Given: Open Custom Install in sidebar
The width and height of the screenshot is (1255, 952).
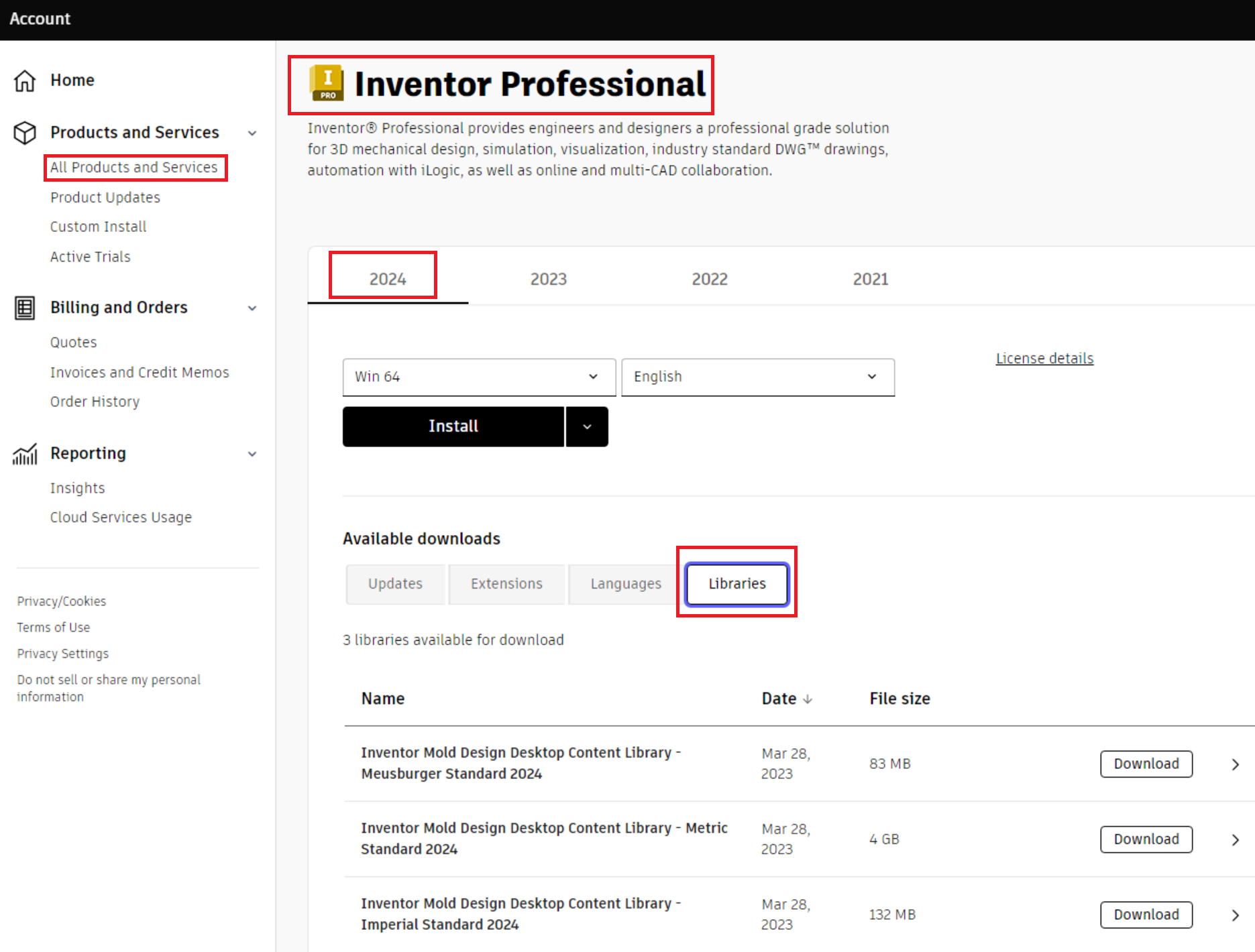Looking at the screenshot, I should click(x=99, y=227).
